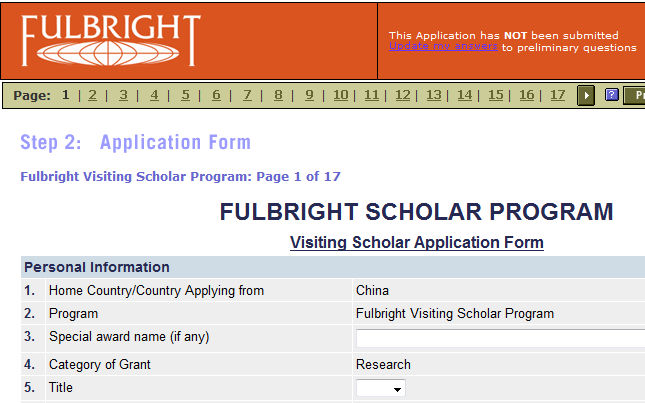Open page 12 of the form

[402, 95]
